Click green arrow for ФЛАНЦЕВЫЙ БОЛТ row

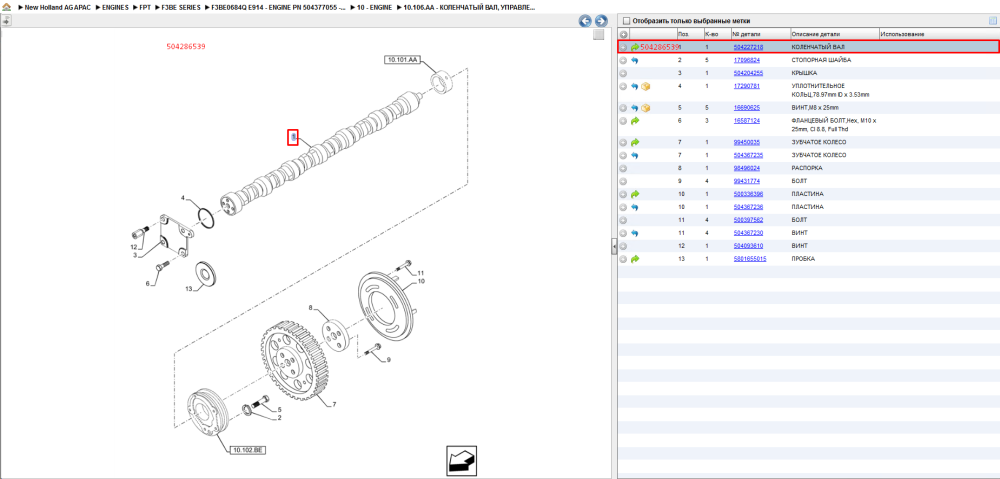coord(635,121)
